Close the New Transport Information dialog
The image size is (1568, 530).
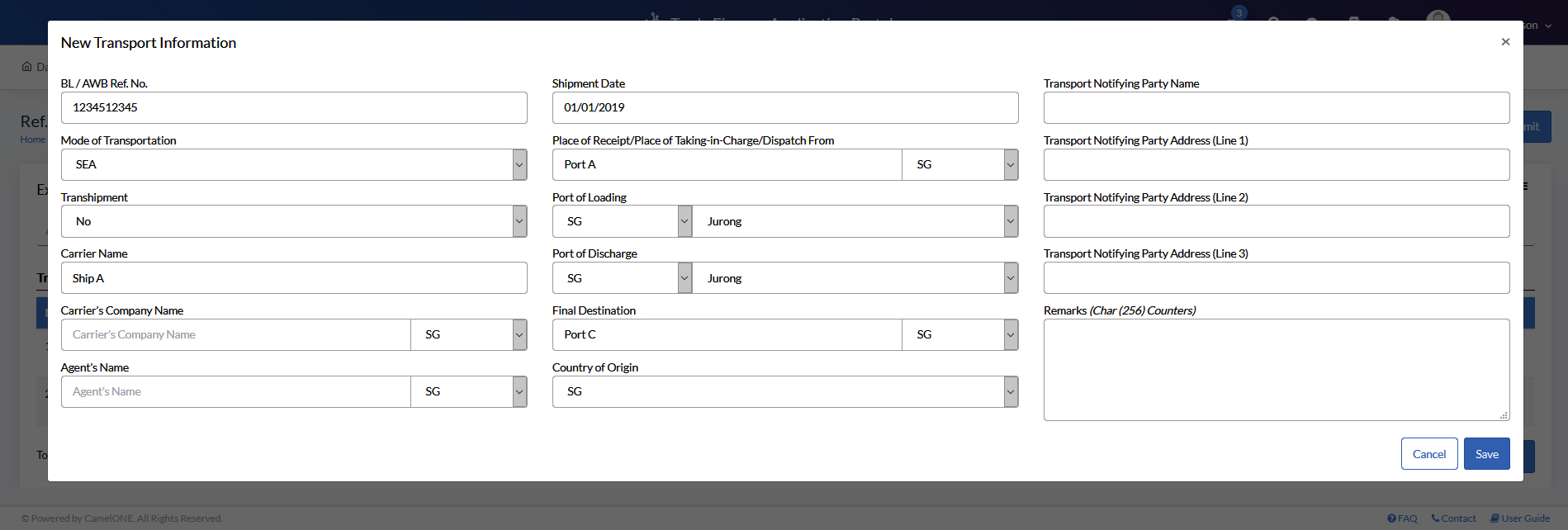[x=1505, y=42]
